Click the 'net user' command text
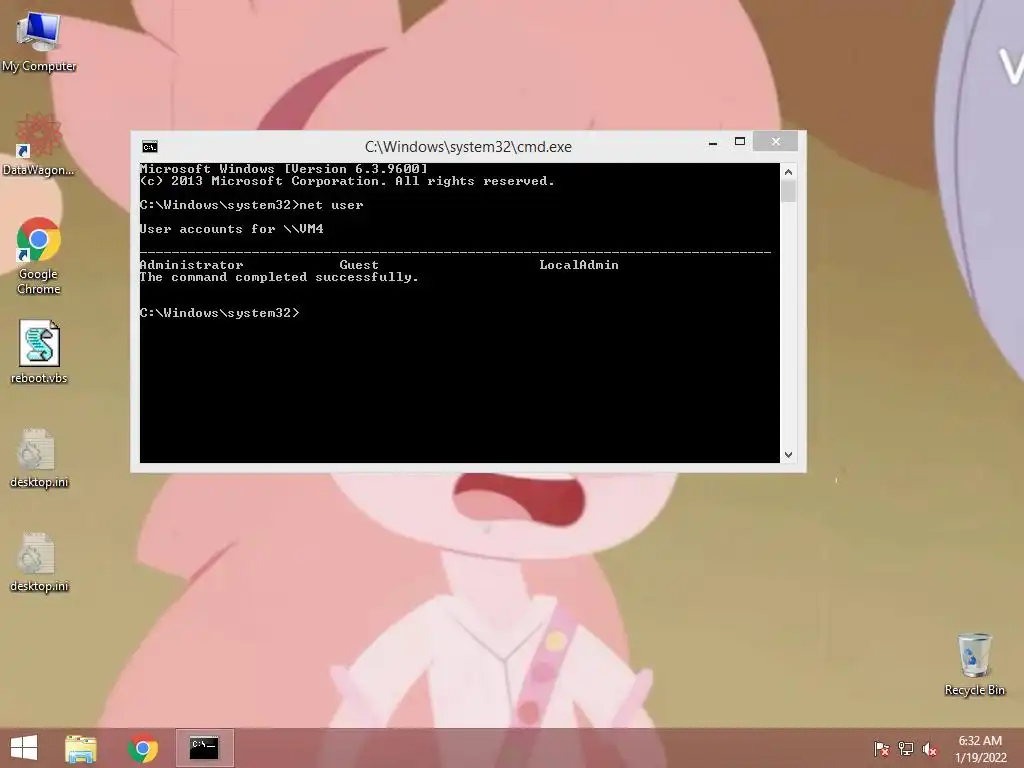 (331, 205)
